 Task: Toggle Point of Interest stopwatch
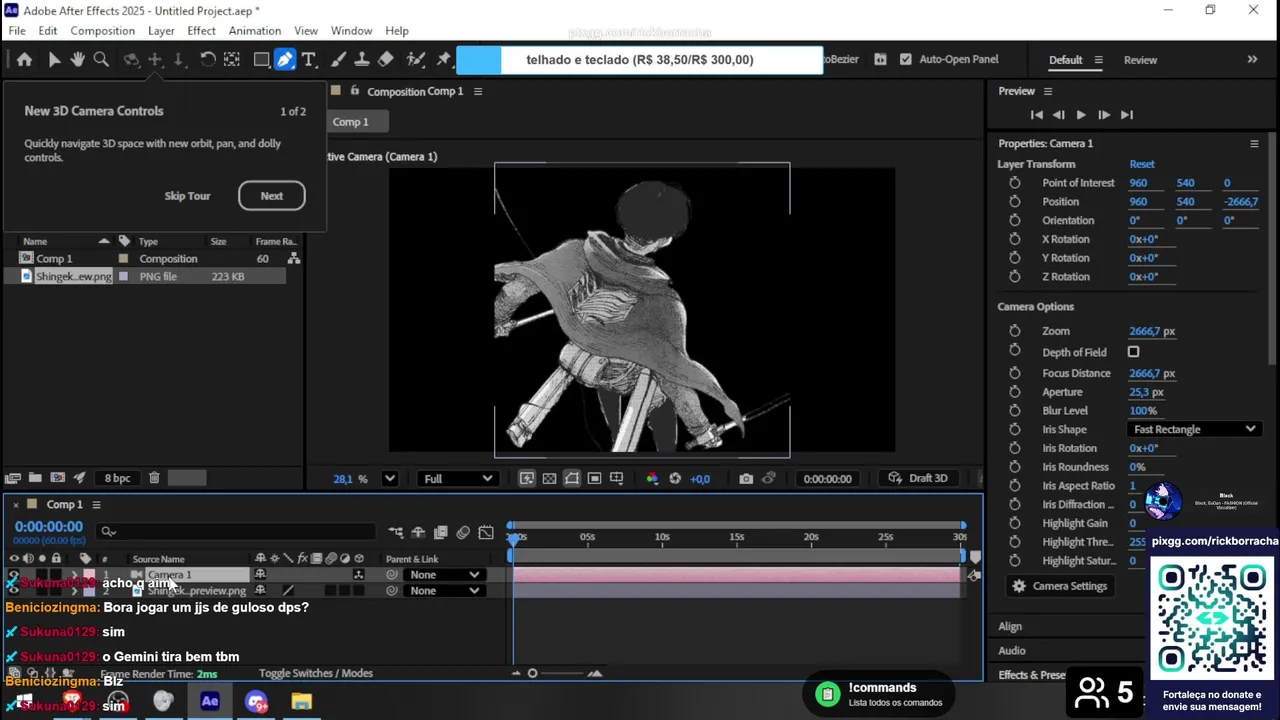(1015, 183)
